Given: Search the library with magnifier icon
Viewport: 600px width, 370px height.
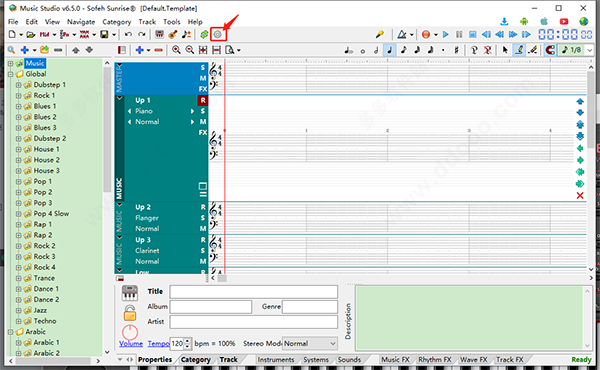Looking at the screenshot, I should (x=11, y=50).
